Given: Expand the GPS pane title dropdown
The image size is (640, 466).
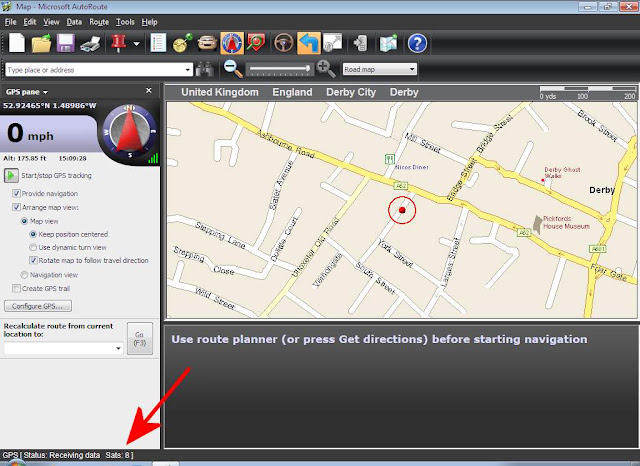Looking at the screenshot, I should [x=45, y=92].
